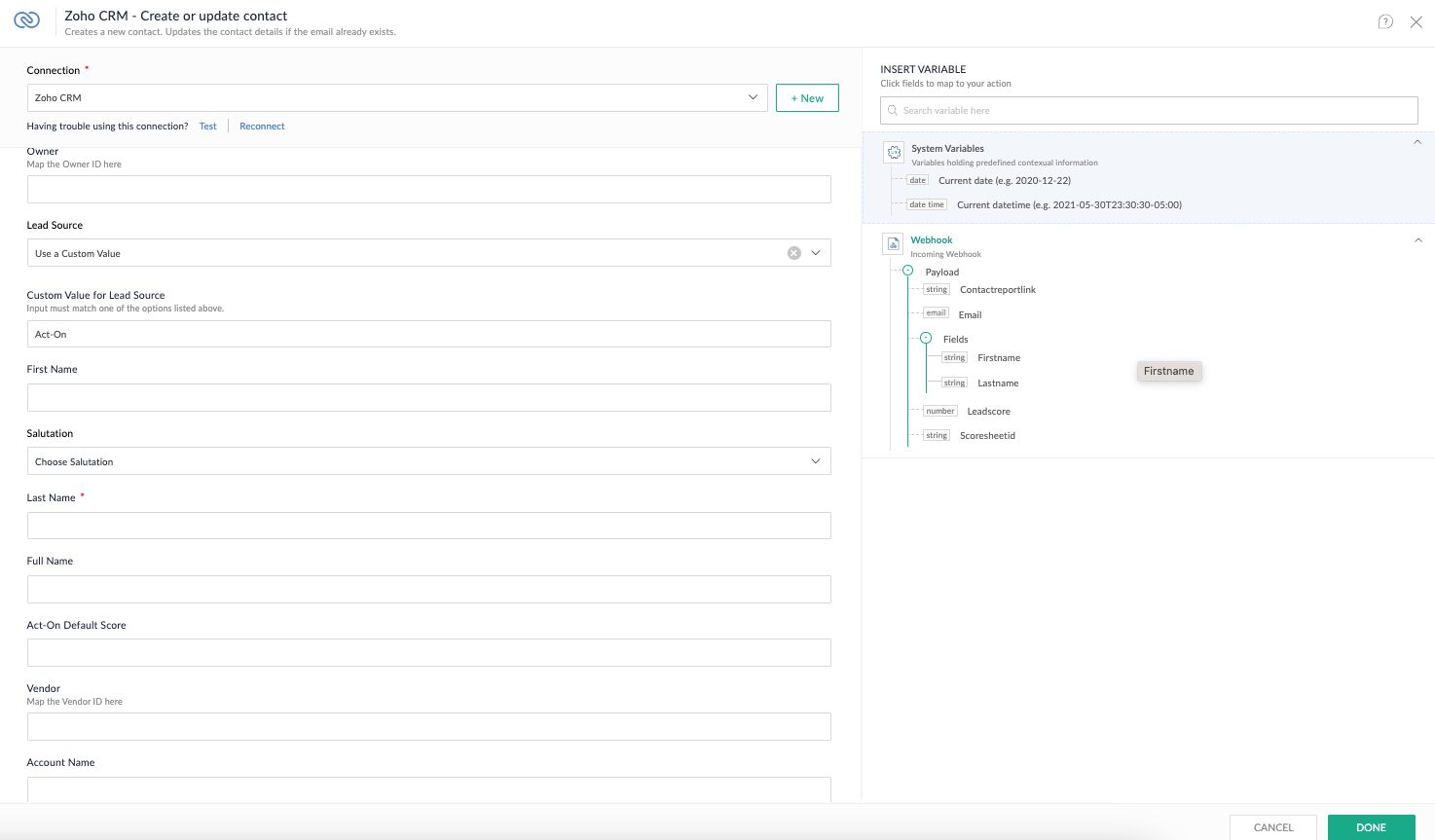Insert the Firstname variable

coord(999,358)
